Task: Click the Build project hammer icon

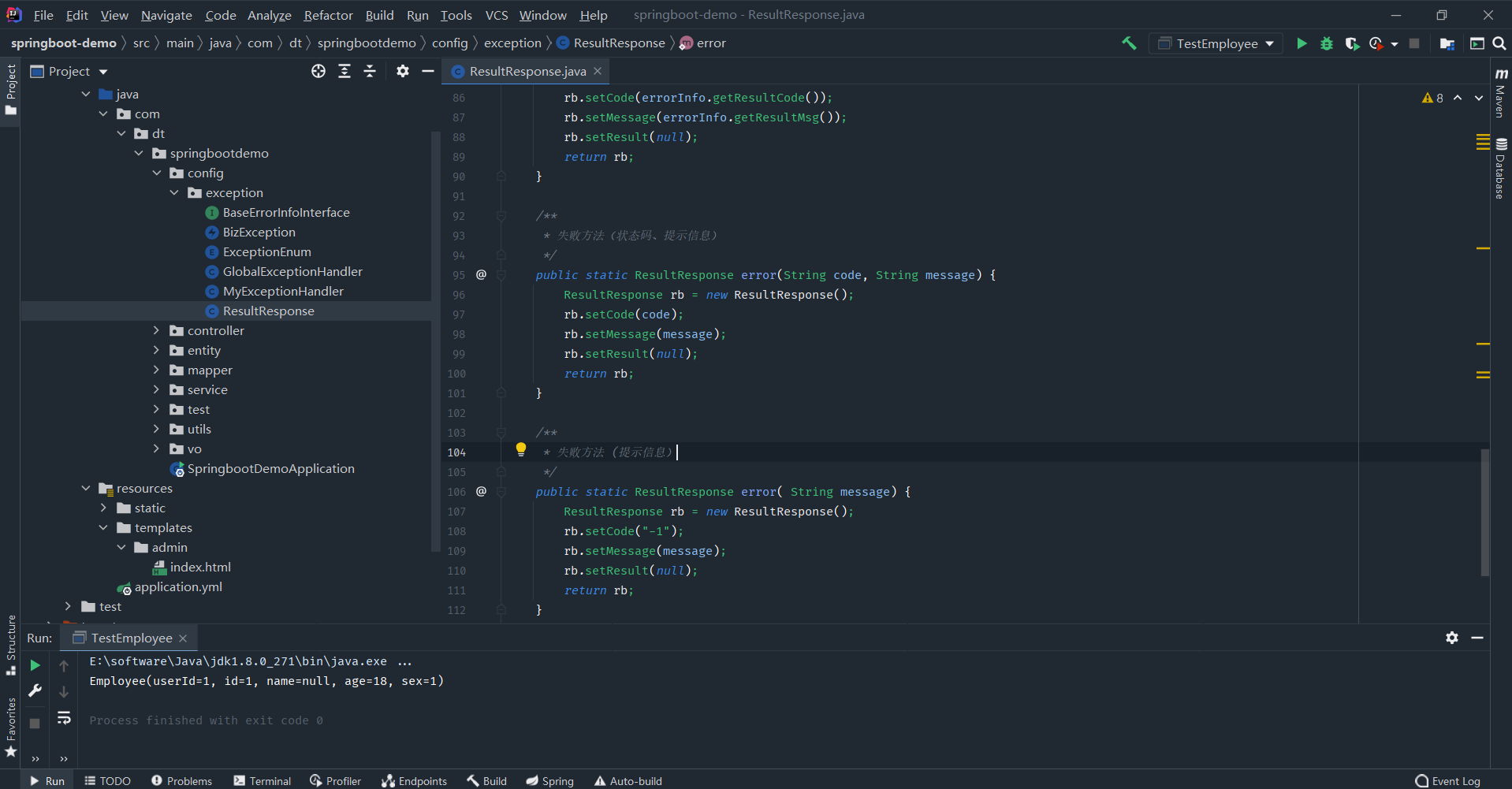Action: (x=1129, y=43)
